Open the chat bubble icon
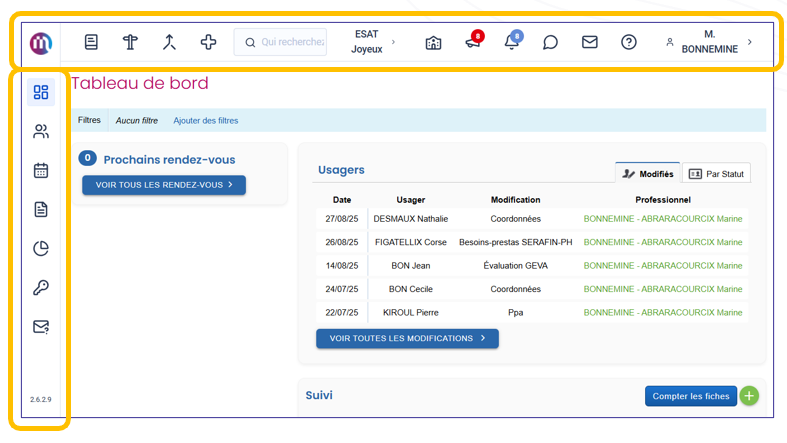787x443 pixels. coord(550,43)
